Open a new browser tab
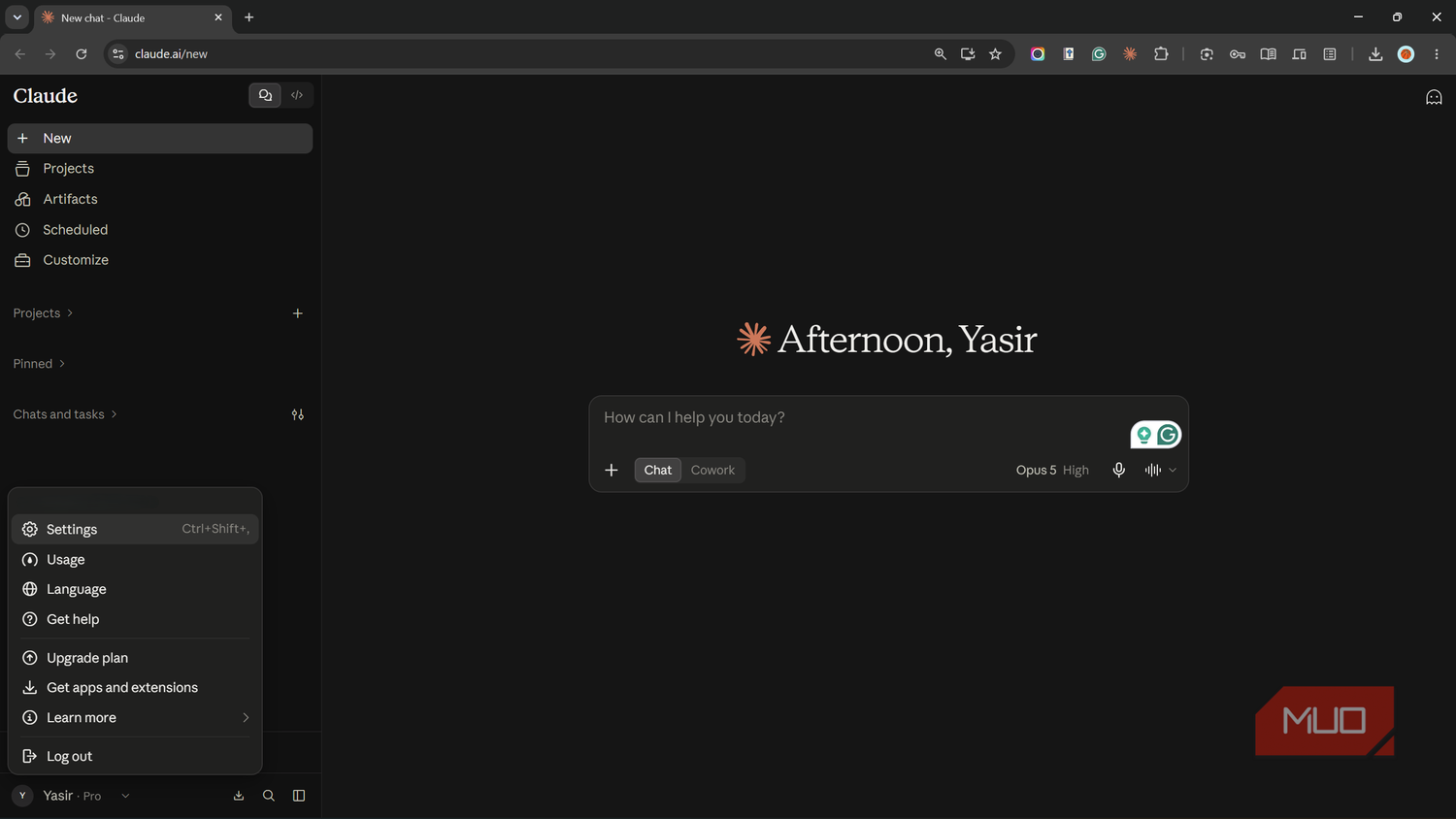This screenshot has width=1456, height=819. [x=249, y=17]
